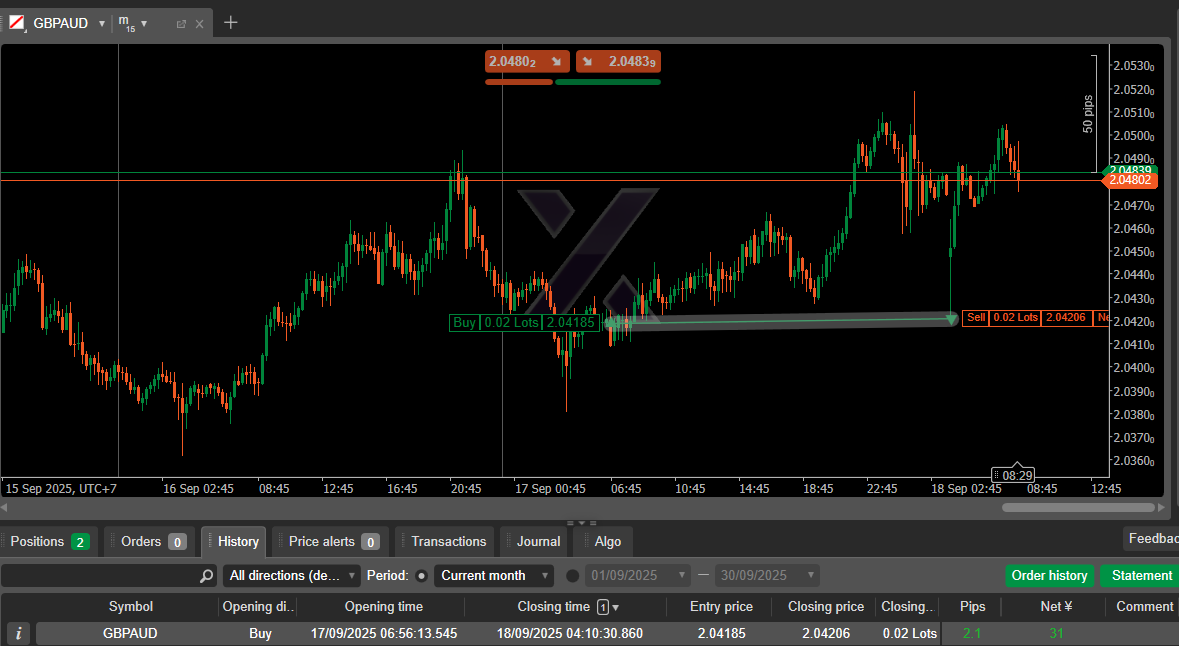This screenshot has height=646, width=1179.
Task: Click the GBPAUD chart type icon
Action: [x=17, y=23]
